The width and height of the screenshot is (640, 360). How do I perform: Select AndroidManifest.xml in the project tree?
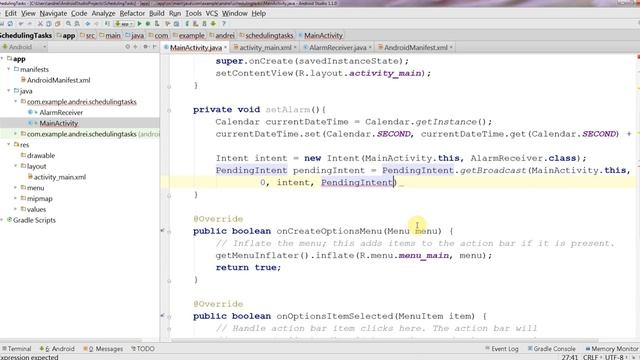[x=58, y=80]
